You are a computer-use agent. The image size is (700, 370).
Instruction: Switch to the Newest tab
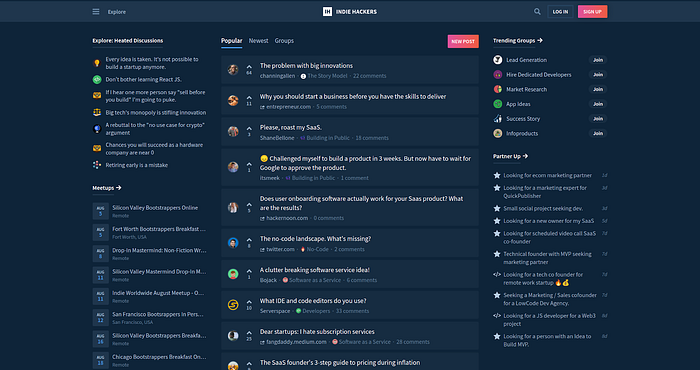point(258,41)
